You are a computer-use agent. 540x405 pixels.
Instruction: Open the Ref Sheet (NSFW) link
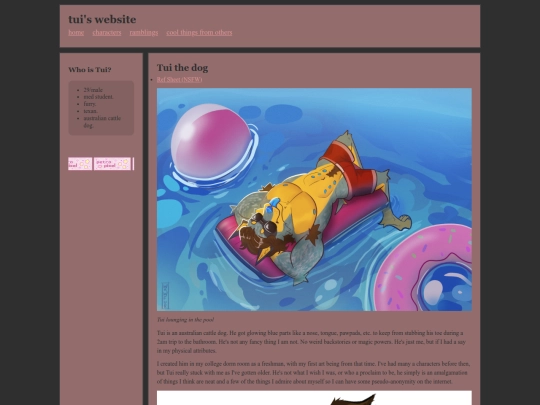coord(179,80)
